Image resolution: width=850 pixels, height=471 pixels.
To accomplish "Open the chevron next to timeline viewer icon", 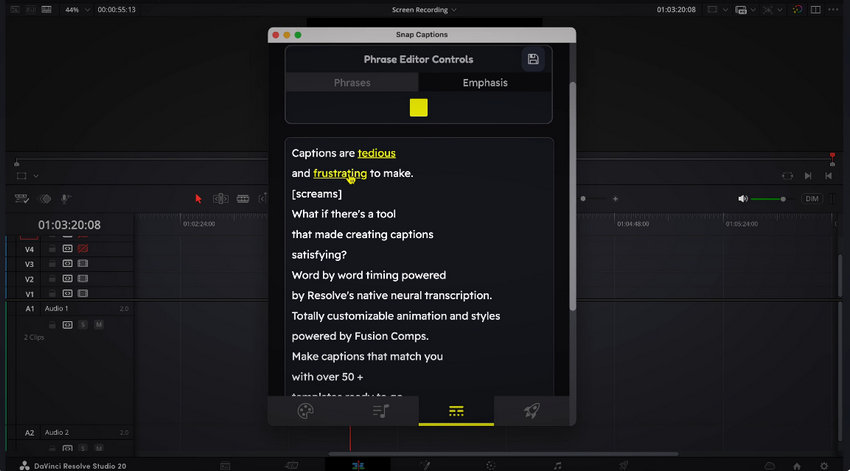I will tap(753, 10).
